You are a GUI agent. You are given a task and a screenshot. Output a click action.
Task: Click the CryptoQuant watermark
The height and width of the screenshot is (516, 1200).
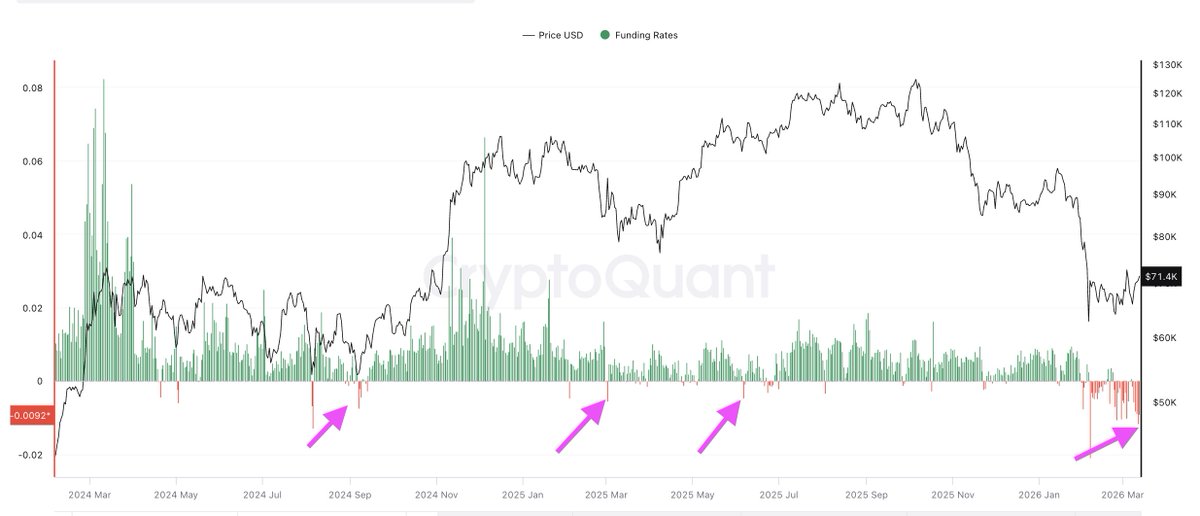tap(598, 277)
